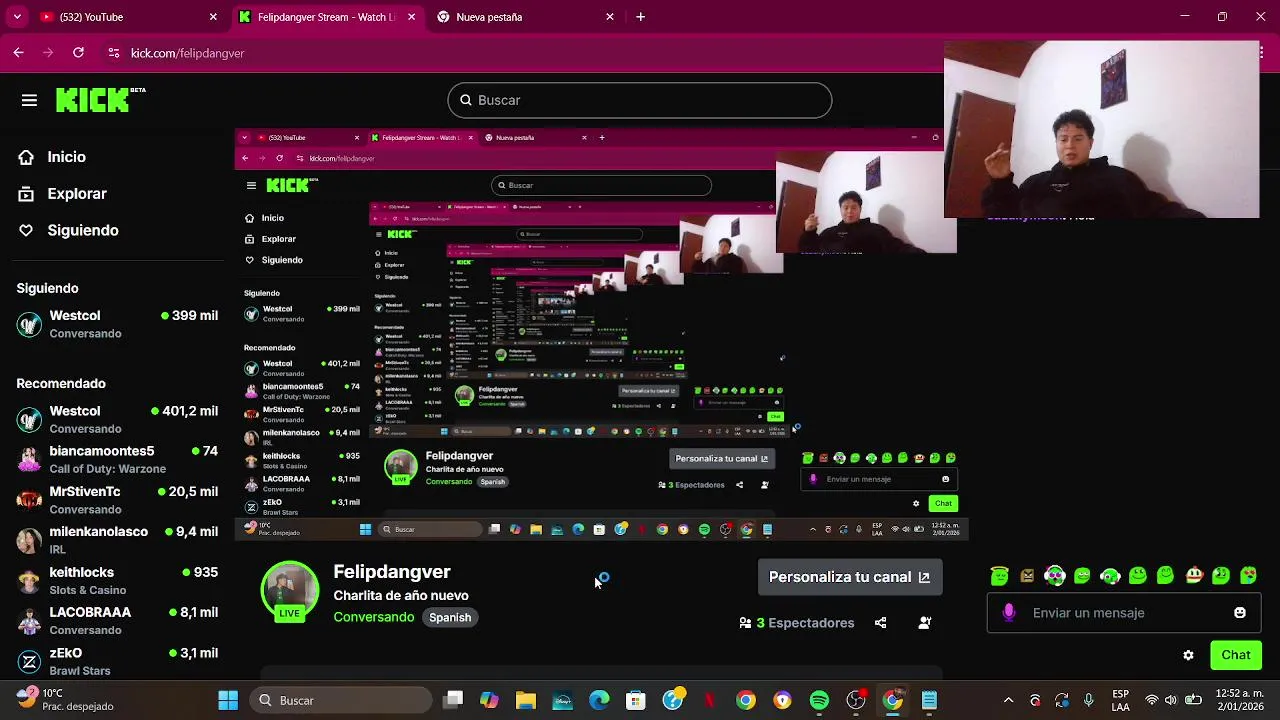Click the Enviar un mensaje field
The height and width of the screenshot is (720, 1280).
pyautogui.click(x=1125, y=613)
